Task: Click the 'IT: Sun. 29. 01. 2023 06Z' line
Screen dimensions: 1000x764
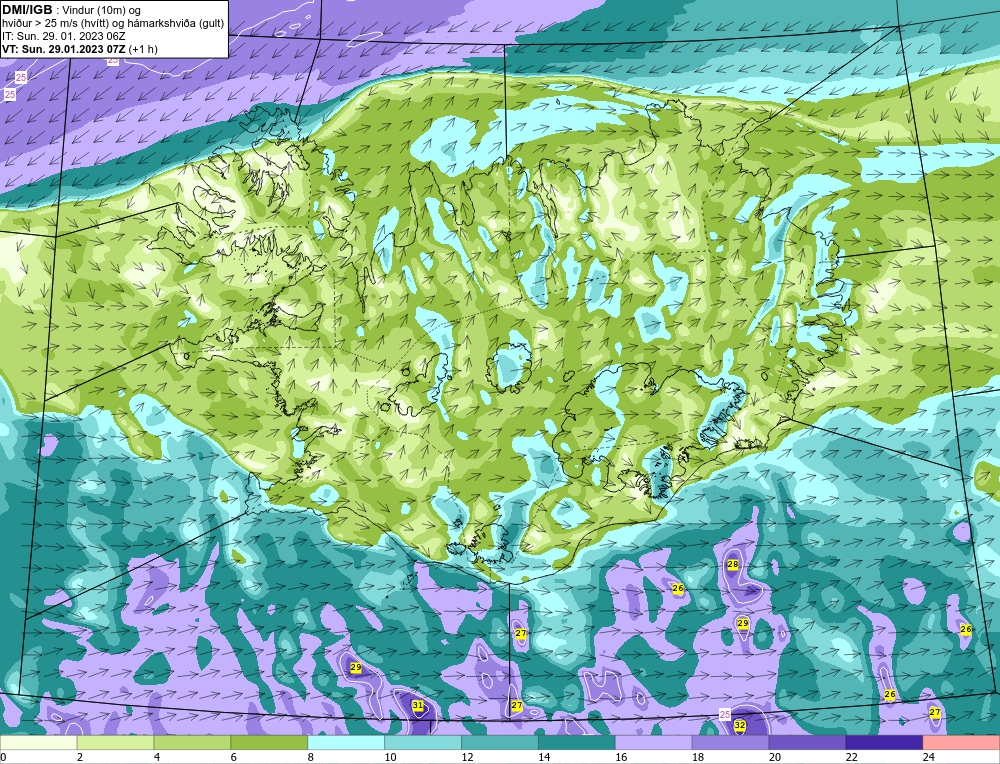Action: click(x=64, y=36)
